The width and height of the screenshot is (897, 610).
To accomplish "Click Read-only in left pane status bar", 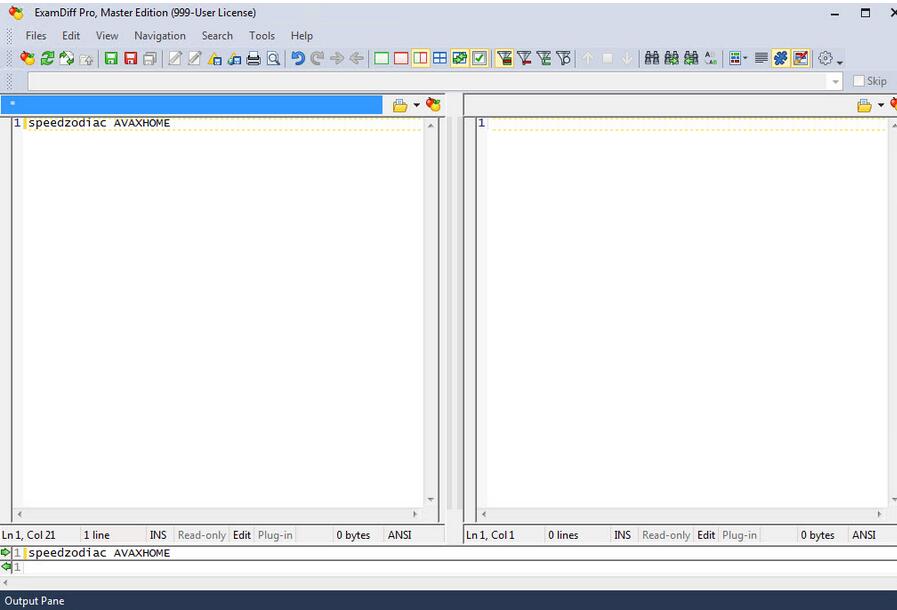I will (x=201, y=535).
